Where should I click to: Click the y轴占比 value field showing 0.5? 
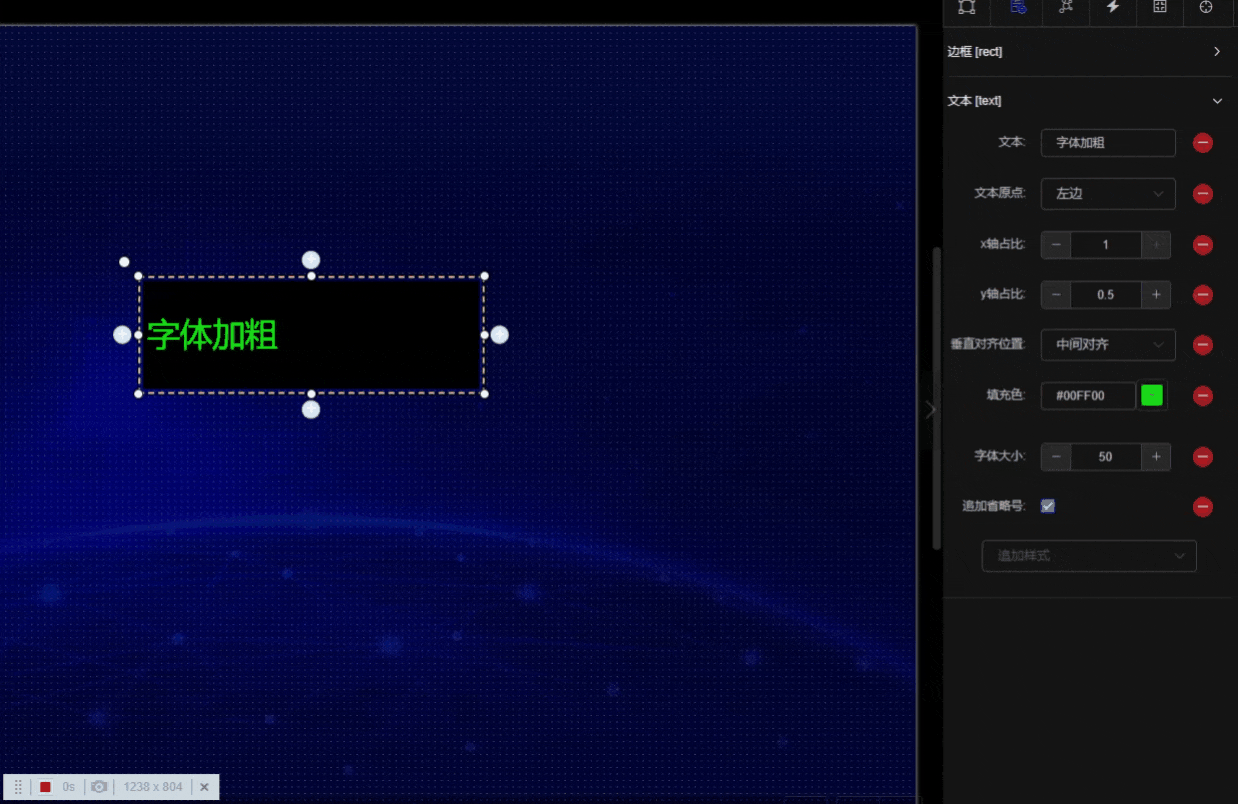coord(1106,295)
